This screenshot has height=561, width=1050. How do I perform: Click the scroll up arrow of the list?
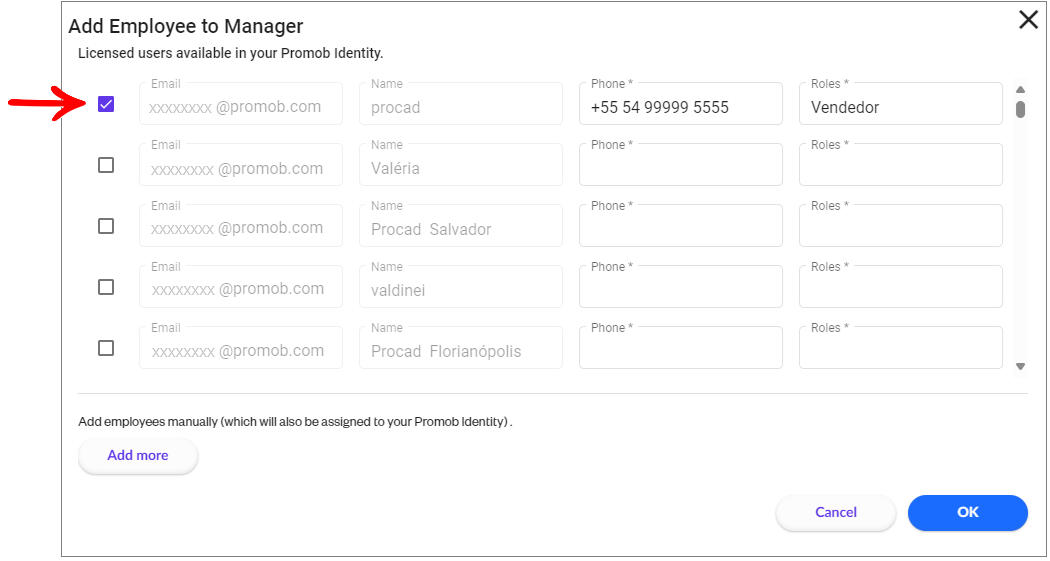[1021, 90]
